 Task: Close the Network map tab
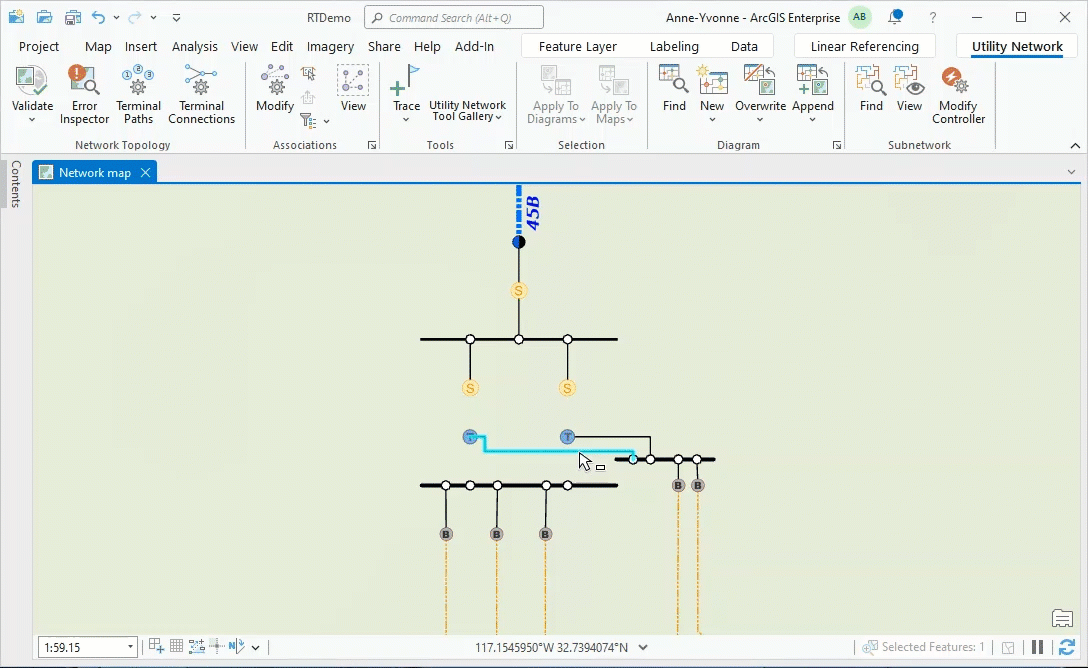click(x=146, y=173)
